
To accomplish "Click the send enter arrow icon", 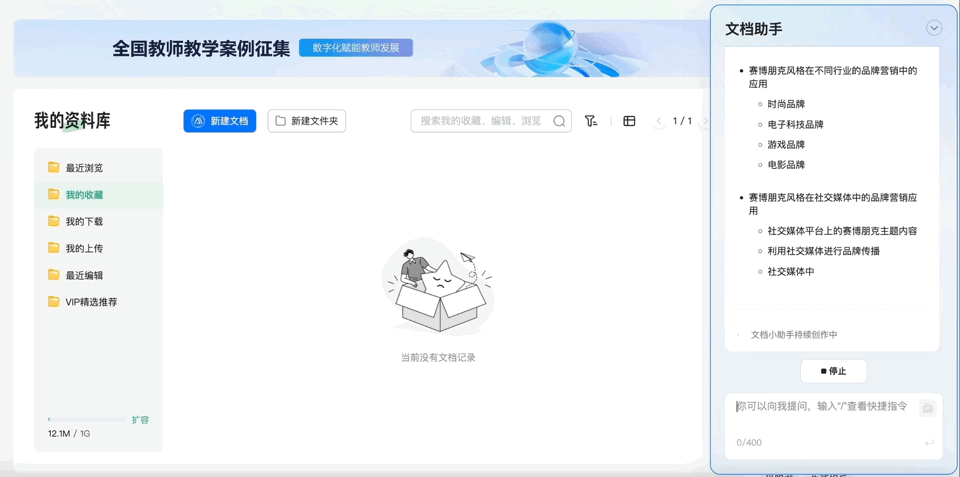I will point(929,442).
